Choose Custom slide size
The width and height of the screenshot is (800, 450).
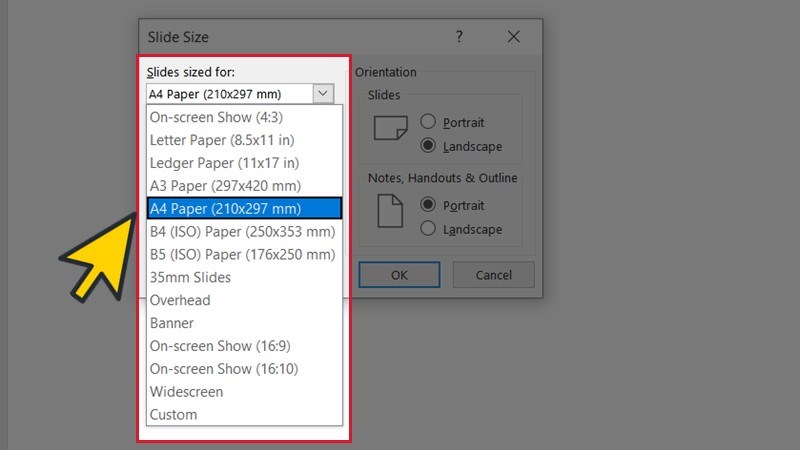point(244,414)
